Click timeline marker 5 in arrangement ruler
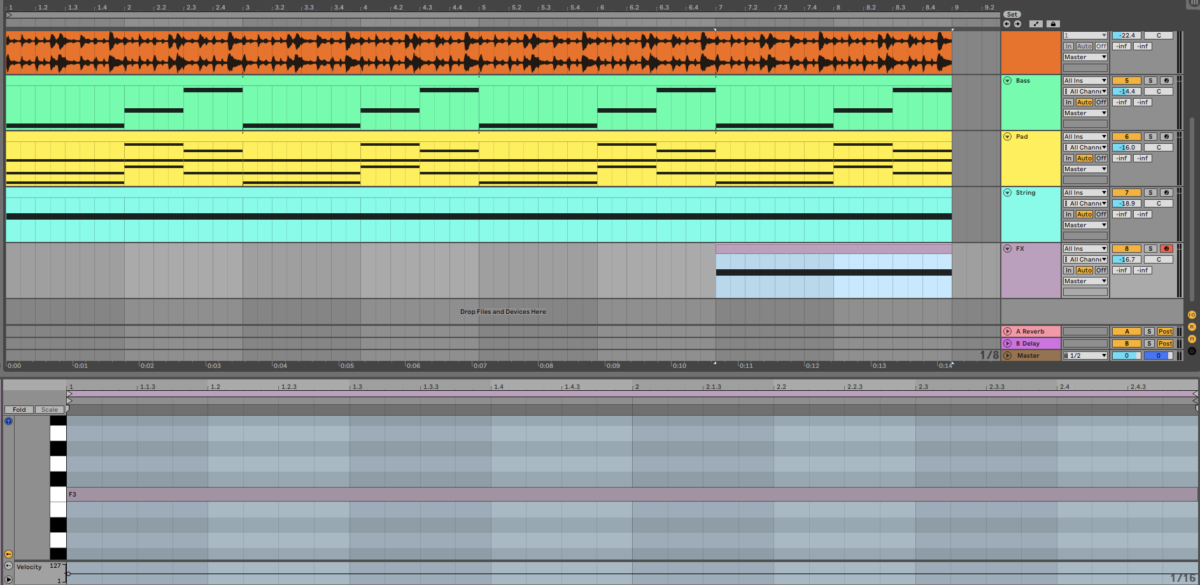1200x585 pixels. pos(482,7)
